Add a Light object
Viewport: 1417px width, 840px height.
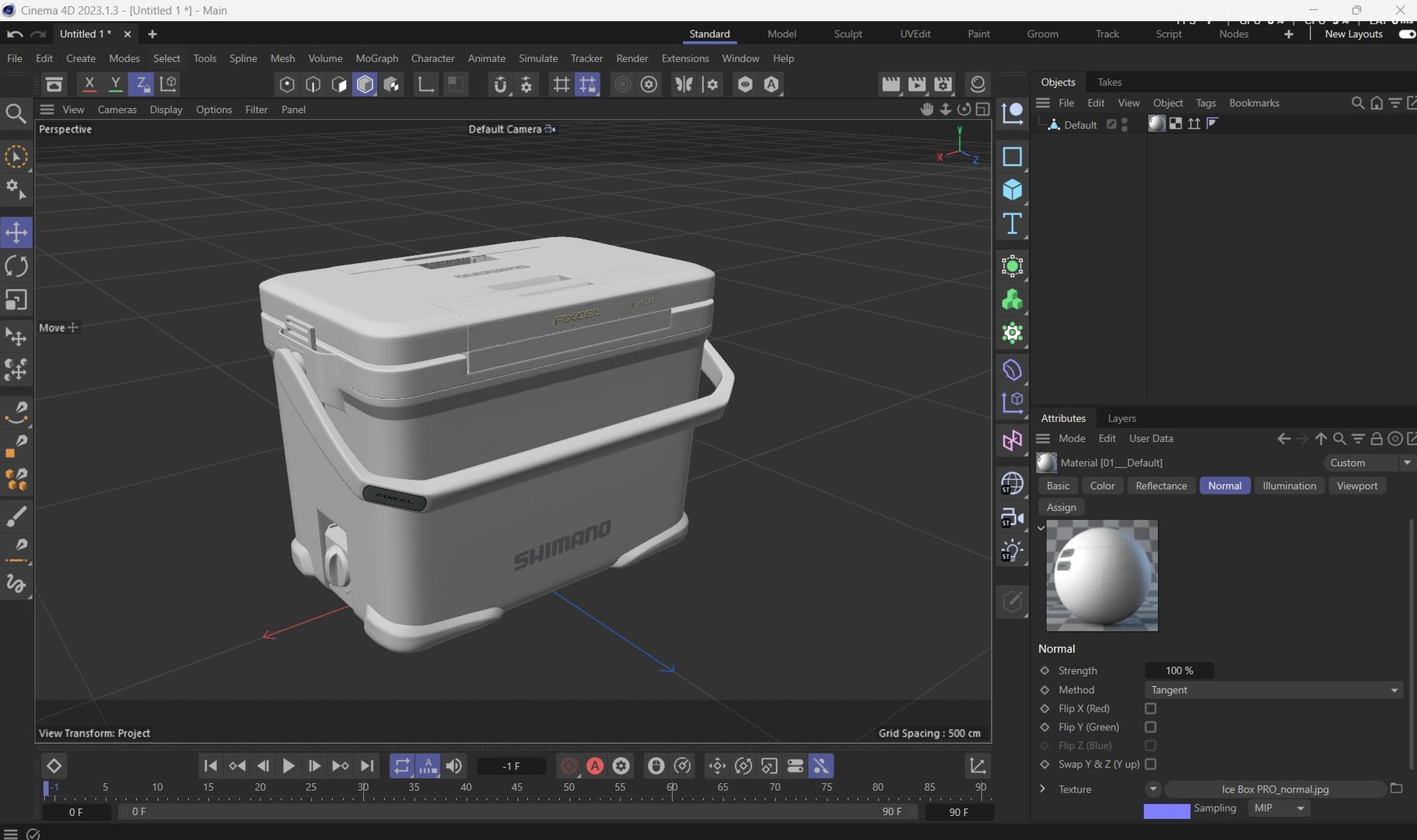1012,551
